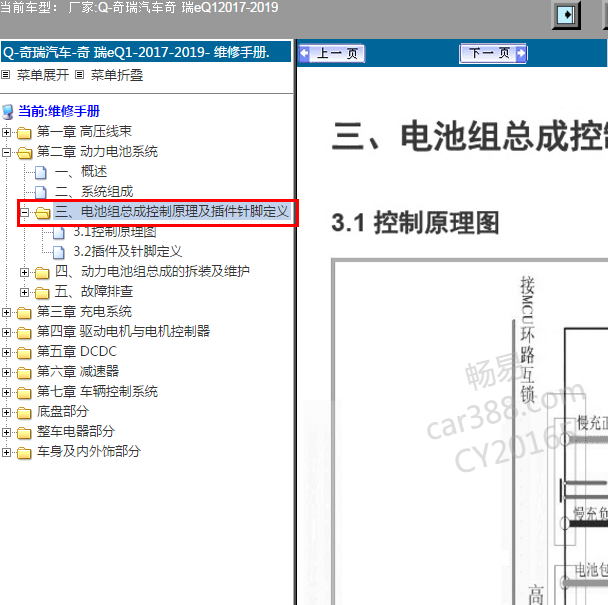Click folder icon of 第七章 车辆控制系统
Screen dimensions: 608x605
[x=24, y=393]
